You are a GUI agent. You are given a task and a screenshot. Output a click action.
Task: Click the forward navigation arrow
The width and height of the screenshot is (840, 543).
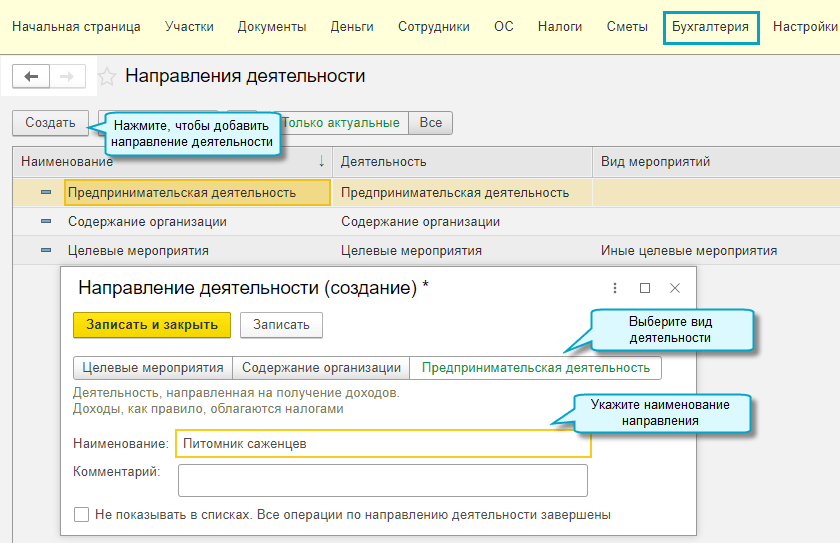coord(67,77)
